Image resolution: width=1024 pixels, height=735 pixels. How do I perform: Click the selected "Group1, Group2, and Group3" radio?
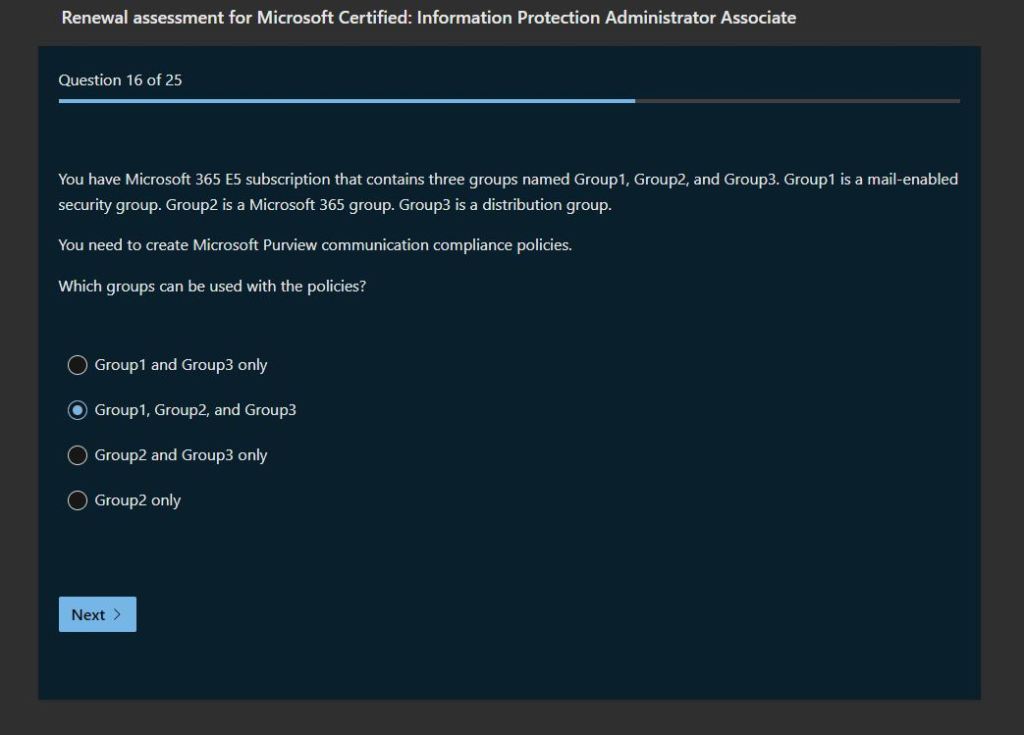click(77, 410)
